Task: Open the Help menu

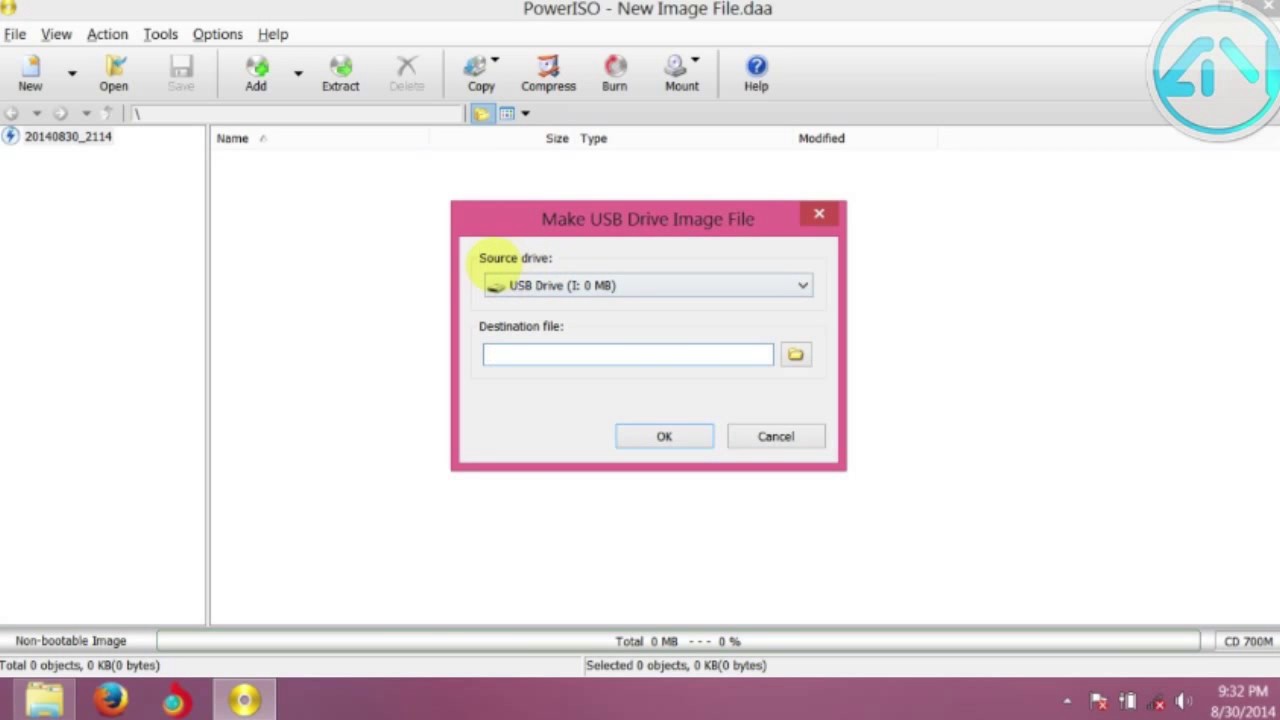Action: 273,34
